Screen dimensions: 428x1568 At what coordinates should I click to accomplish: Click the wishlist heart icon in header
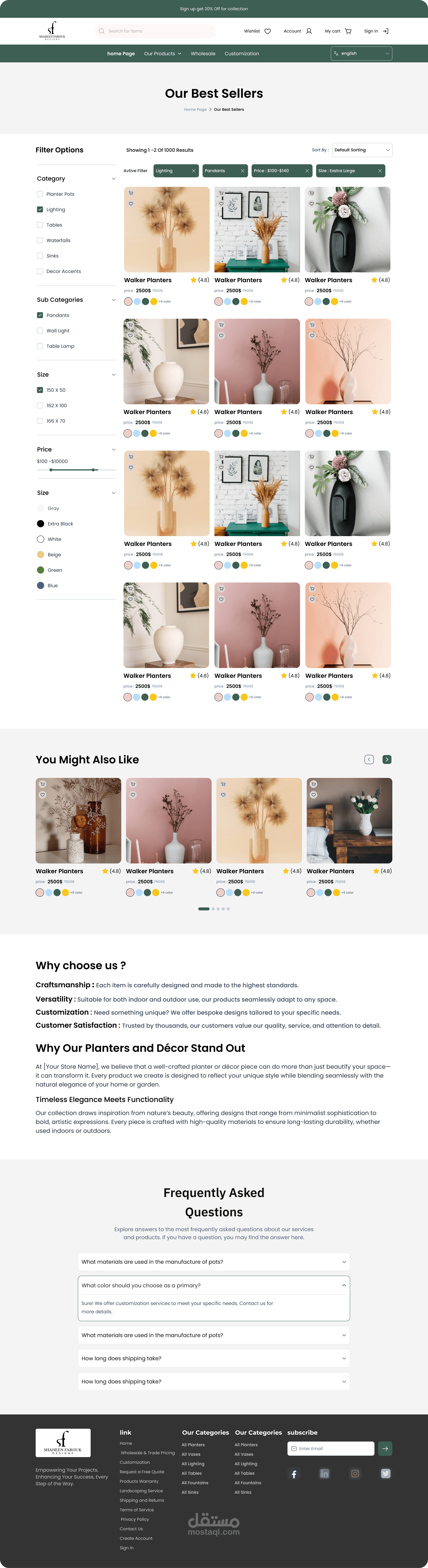tap(267, 31)
